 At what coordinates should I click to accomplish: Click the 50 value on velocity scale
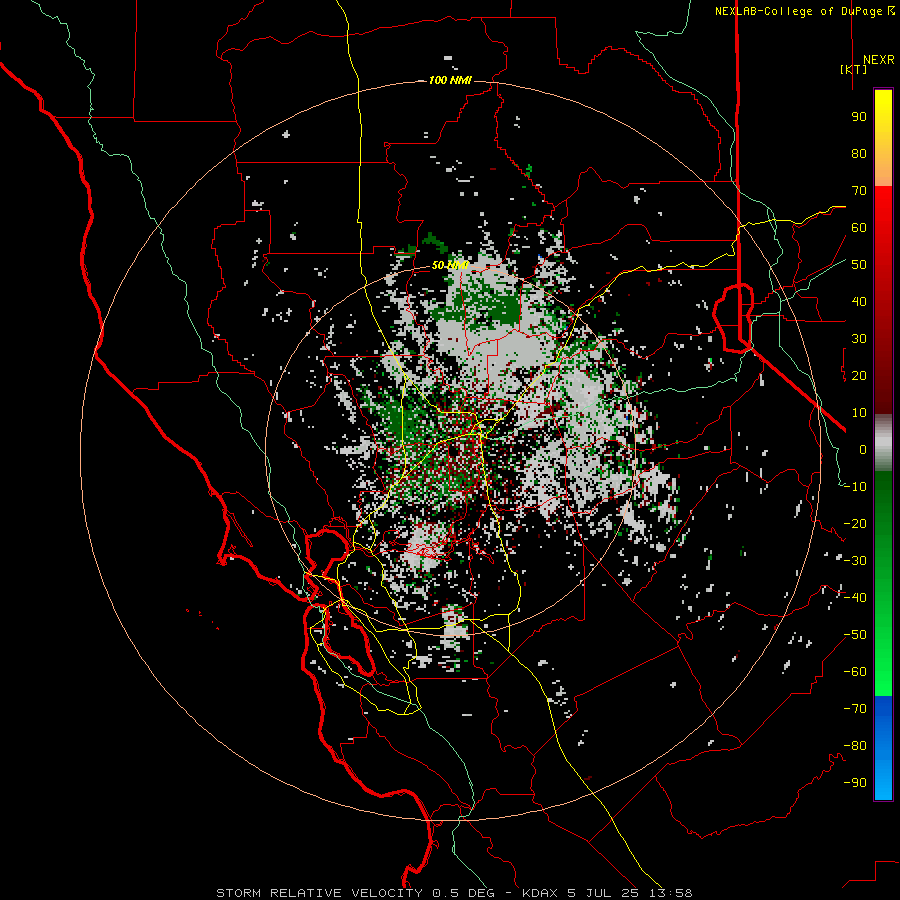click(859, 265)
